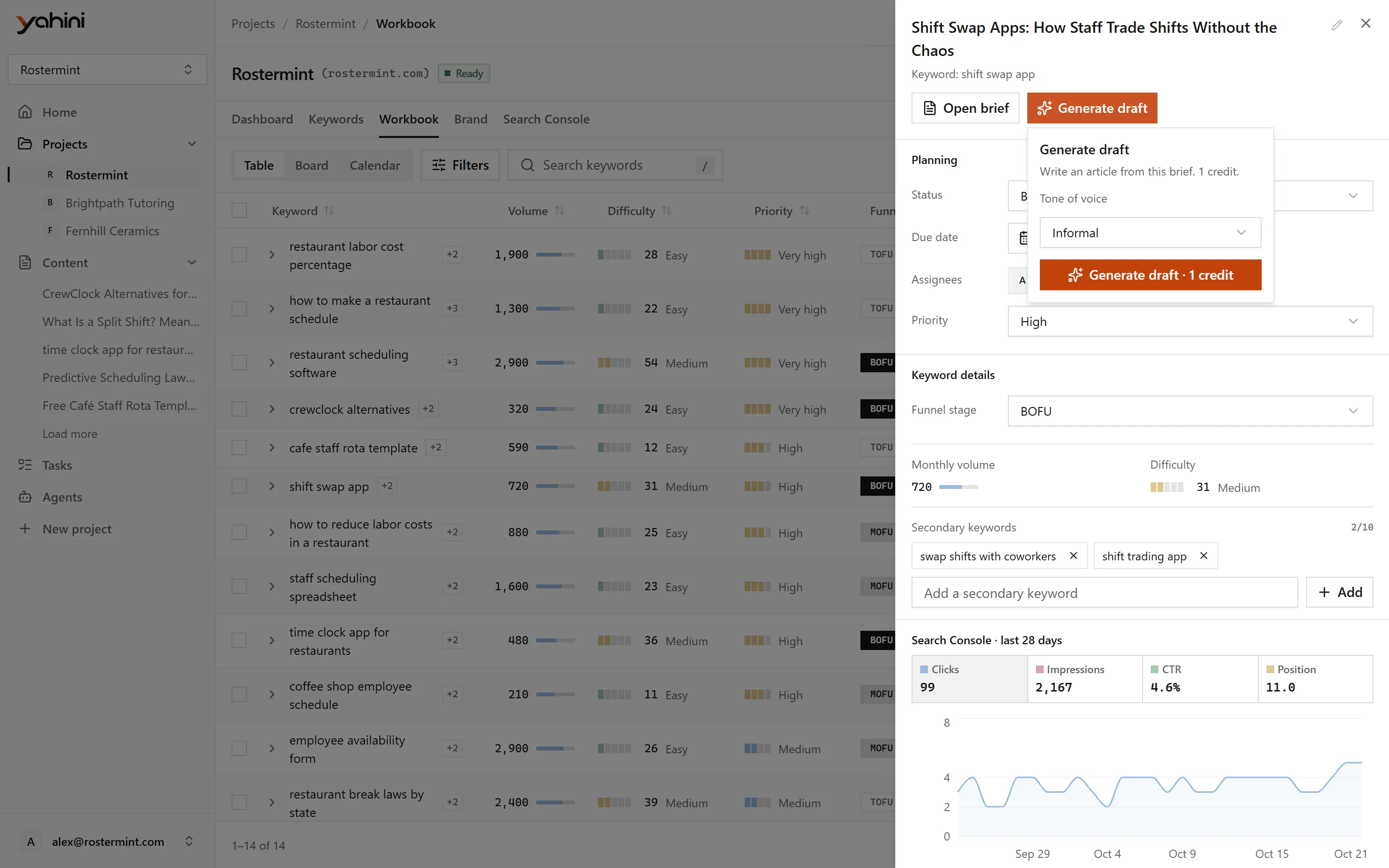This screenshot has height=868, width=1389.
Task: Remove the 'swap shifts with coworkers' keyword tag
Action: pyautogui.click(x=1073, y=556)
